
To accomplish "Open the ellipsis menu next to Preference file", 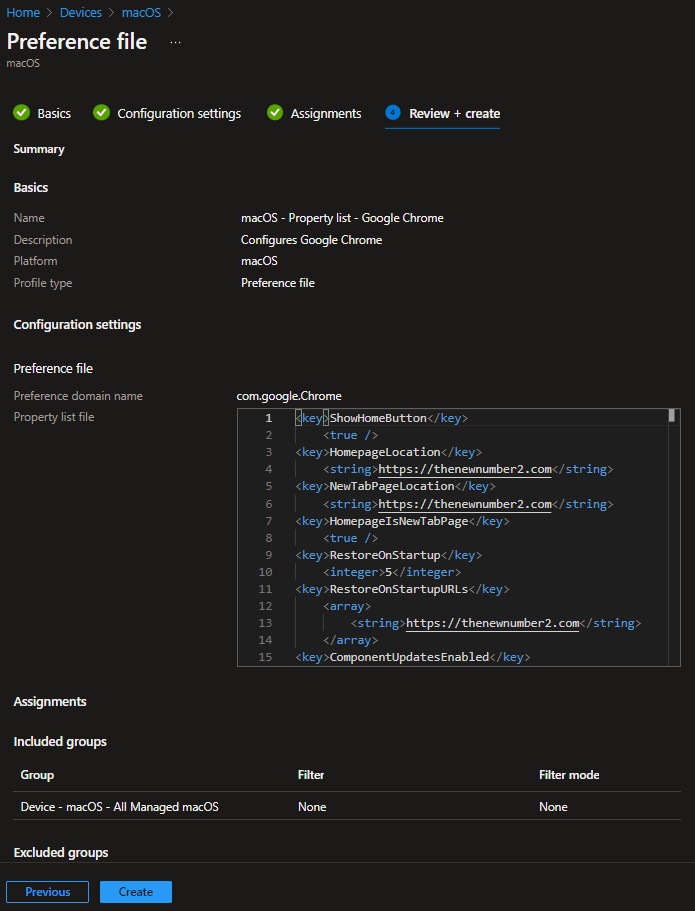I will [175, 42].
